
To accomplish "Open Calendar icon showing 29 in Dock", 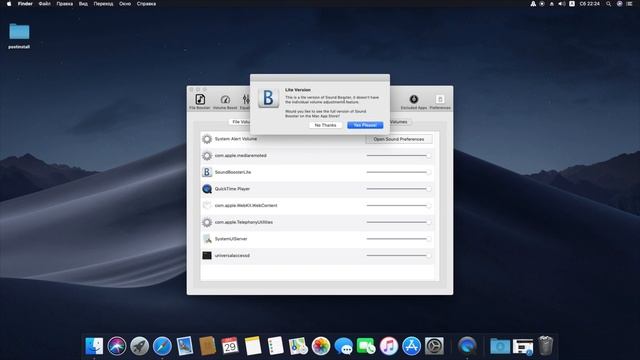I will click(230, 346).
